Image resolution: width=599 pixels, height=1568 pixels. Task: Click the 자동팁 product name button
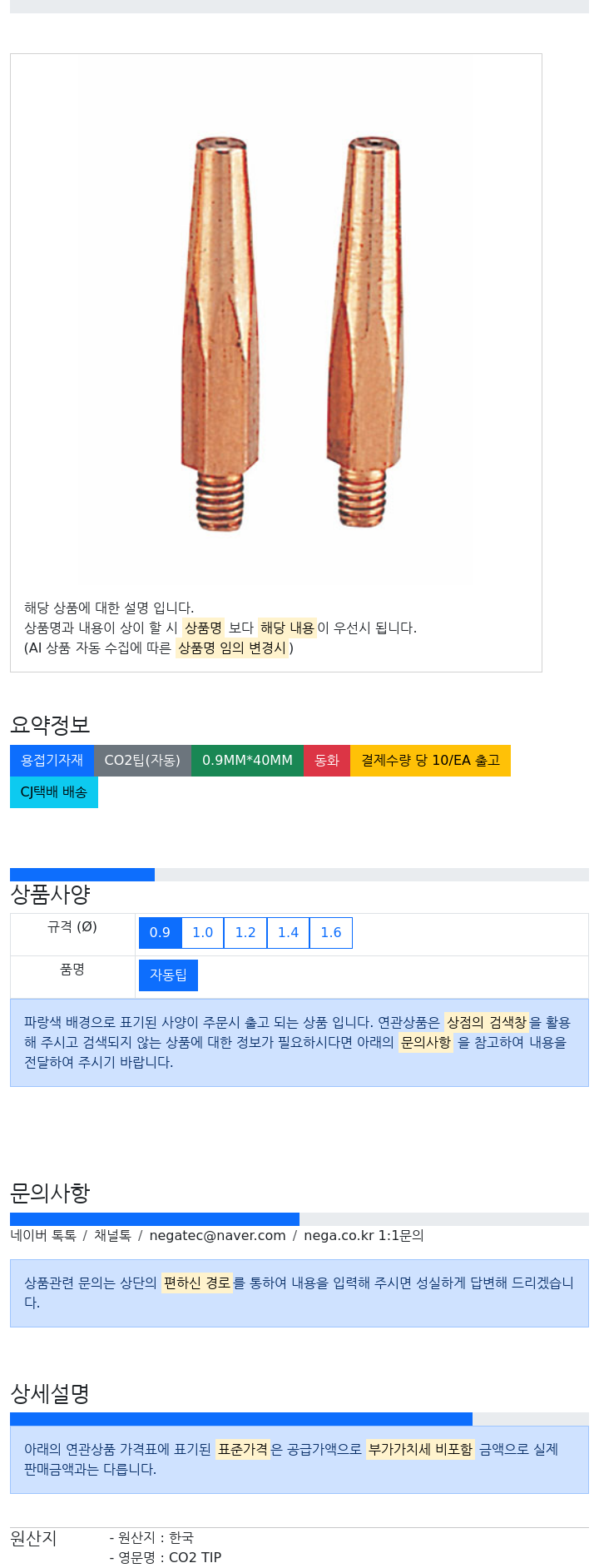[168, 975]
